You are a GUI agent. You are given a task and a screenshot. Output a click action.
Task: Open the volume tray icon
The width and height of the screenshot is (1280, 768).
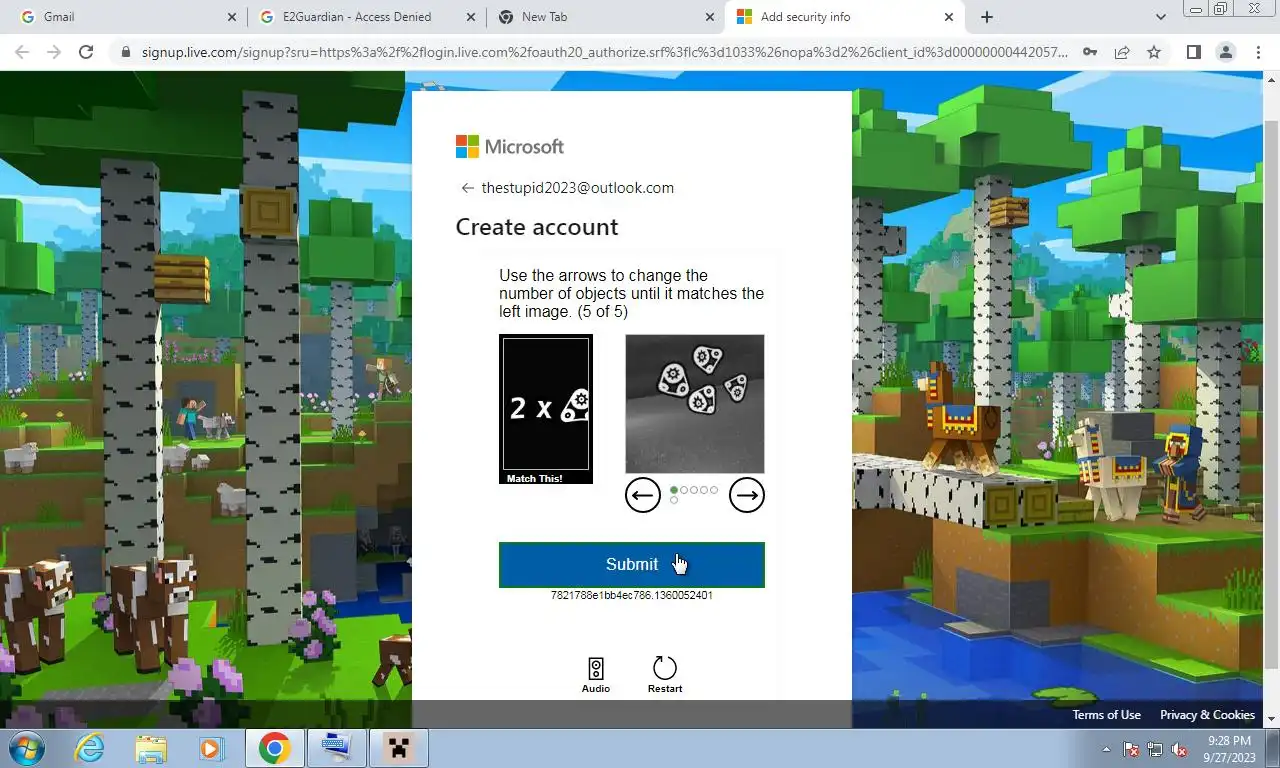point(1180,749)
